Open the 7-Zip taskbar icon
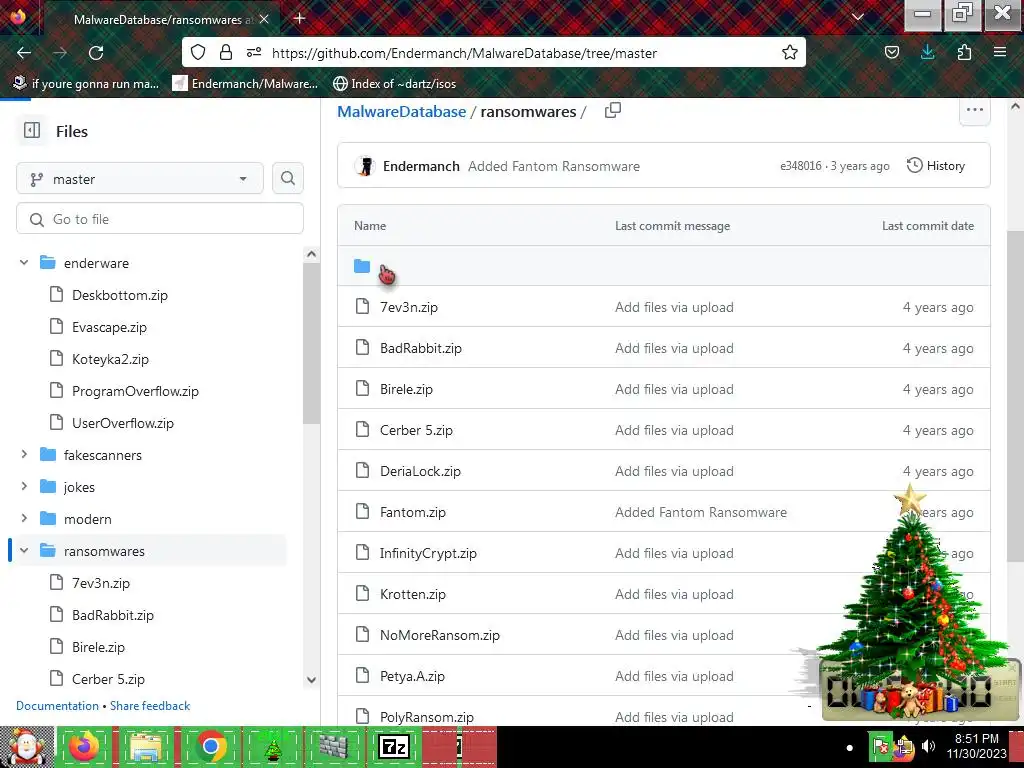Viewport: 1024px width, 768px height. click(x=394, y=747)
